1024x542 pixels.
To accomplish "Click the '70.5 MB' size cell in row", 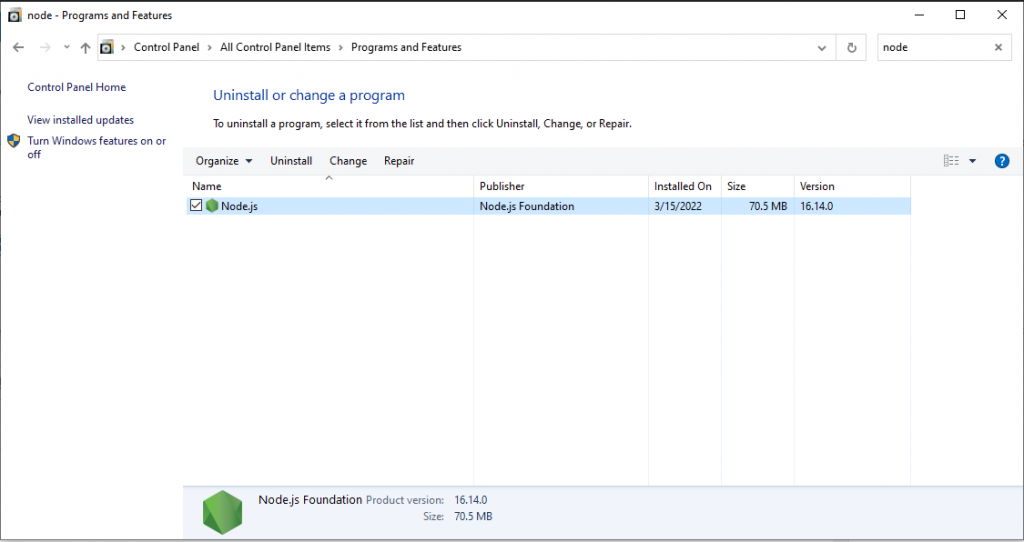I will click(x=768, y=206).
